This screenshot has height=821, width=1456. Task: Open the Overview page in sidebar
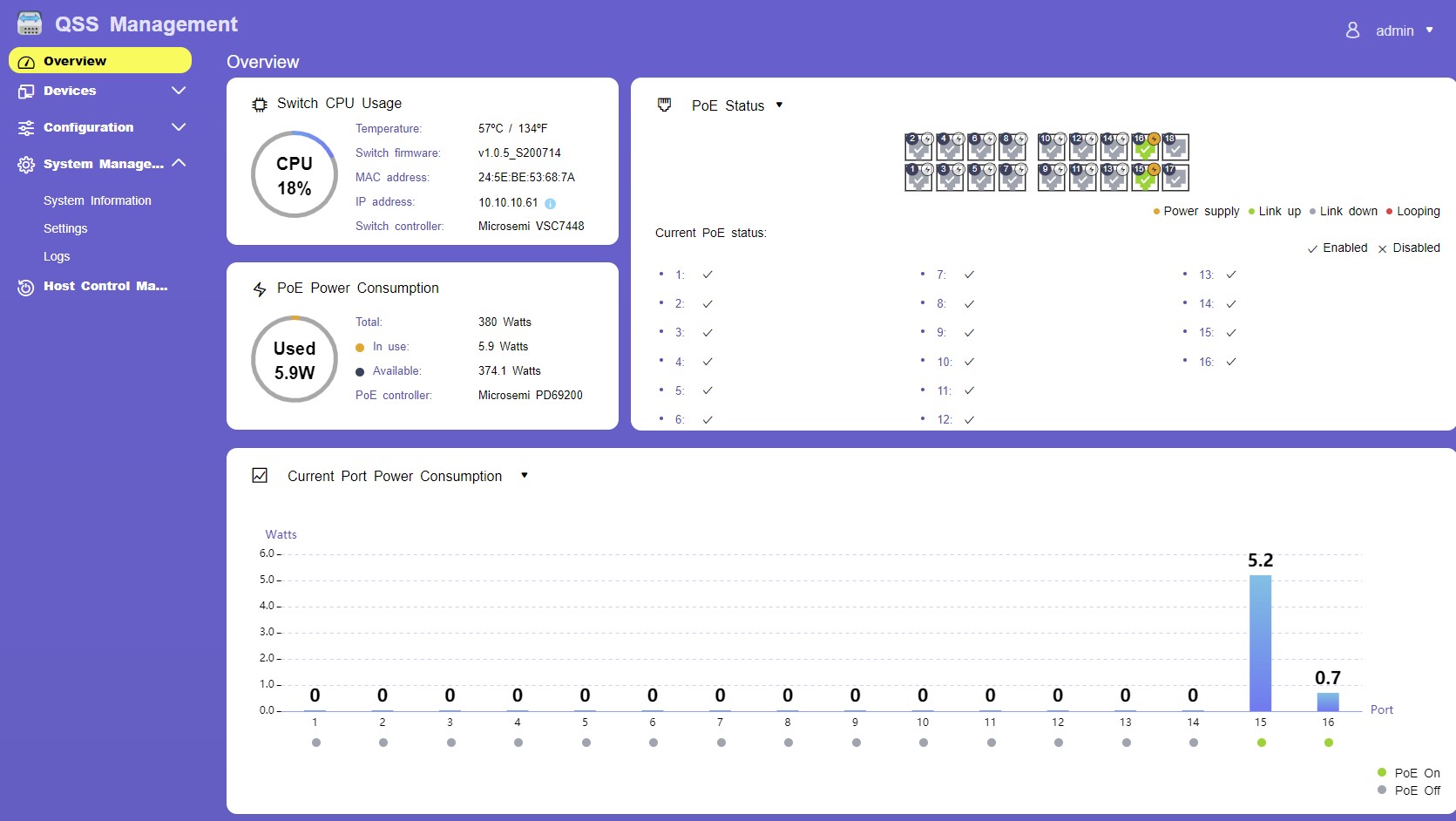[x=99, y=61]
